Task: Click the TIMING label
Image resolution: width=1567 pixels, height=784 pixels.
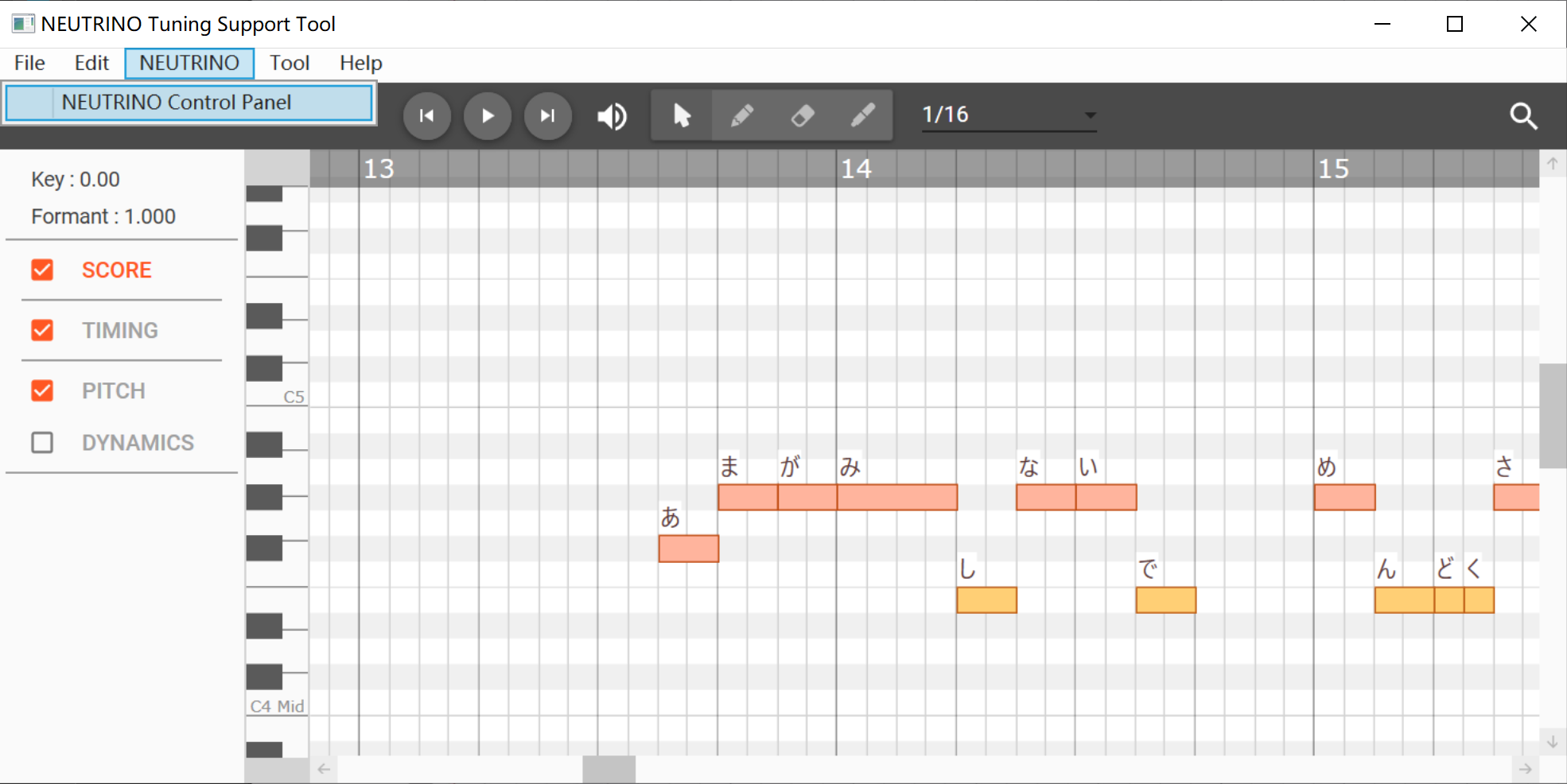Action: (120, 330)
